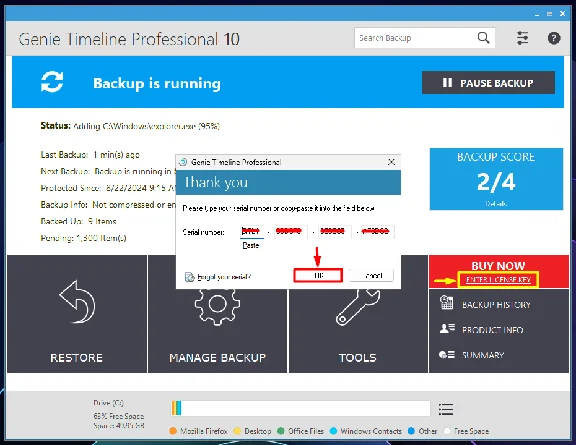
Task: Maximize the Genie Timeline window
Action: tap(550, 14)
